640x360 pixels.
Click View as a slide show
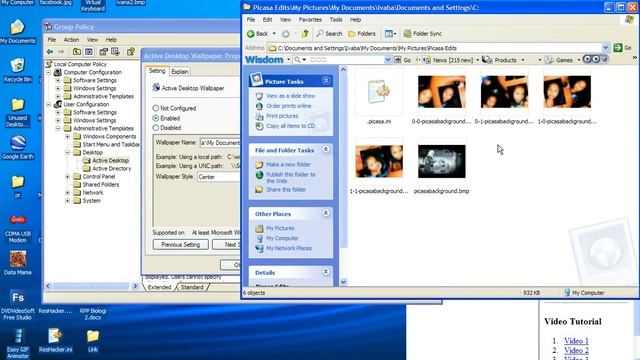pyautogui.click(x=291, y=96)
